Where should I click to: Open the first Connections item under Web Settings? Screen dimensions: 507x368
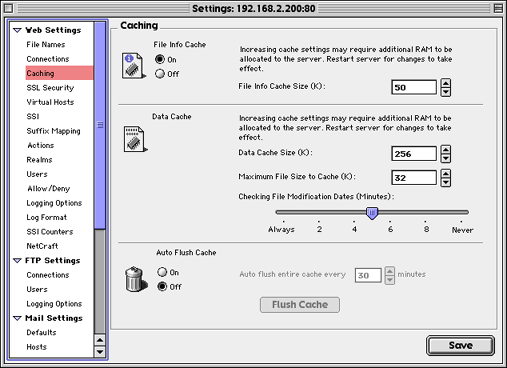pos(48,59)
